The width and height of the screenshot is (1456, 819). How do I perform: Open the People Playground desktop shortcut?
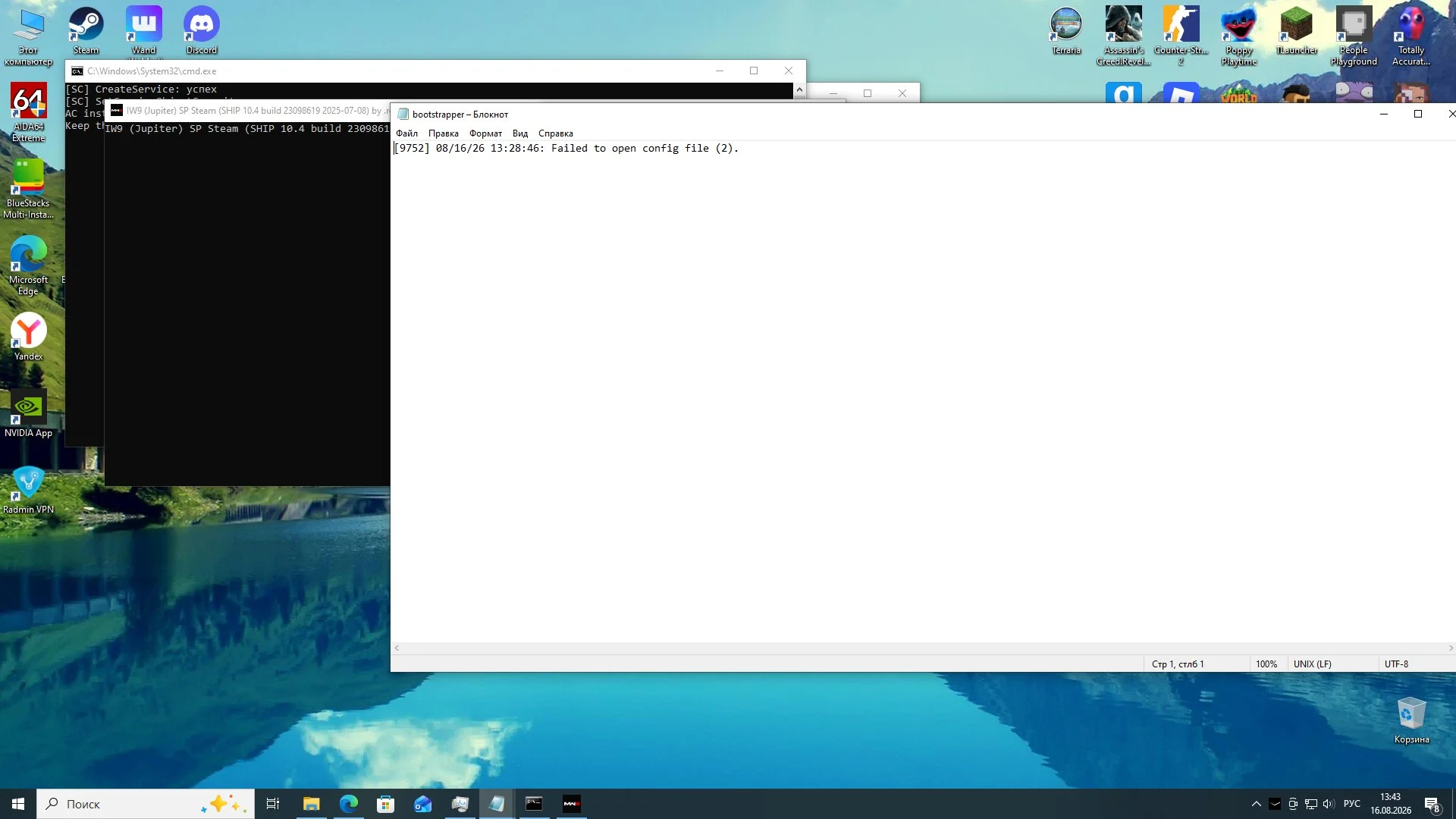(1354, 36)
